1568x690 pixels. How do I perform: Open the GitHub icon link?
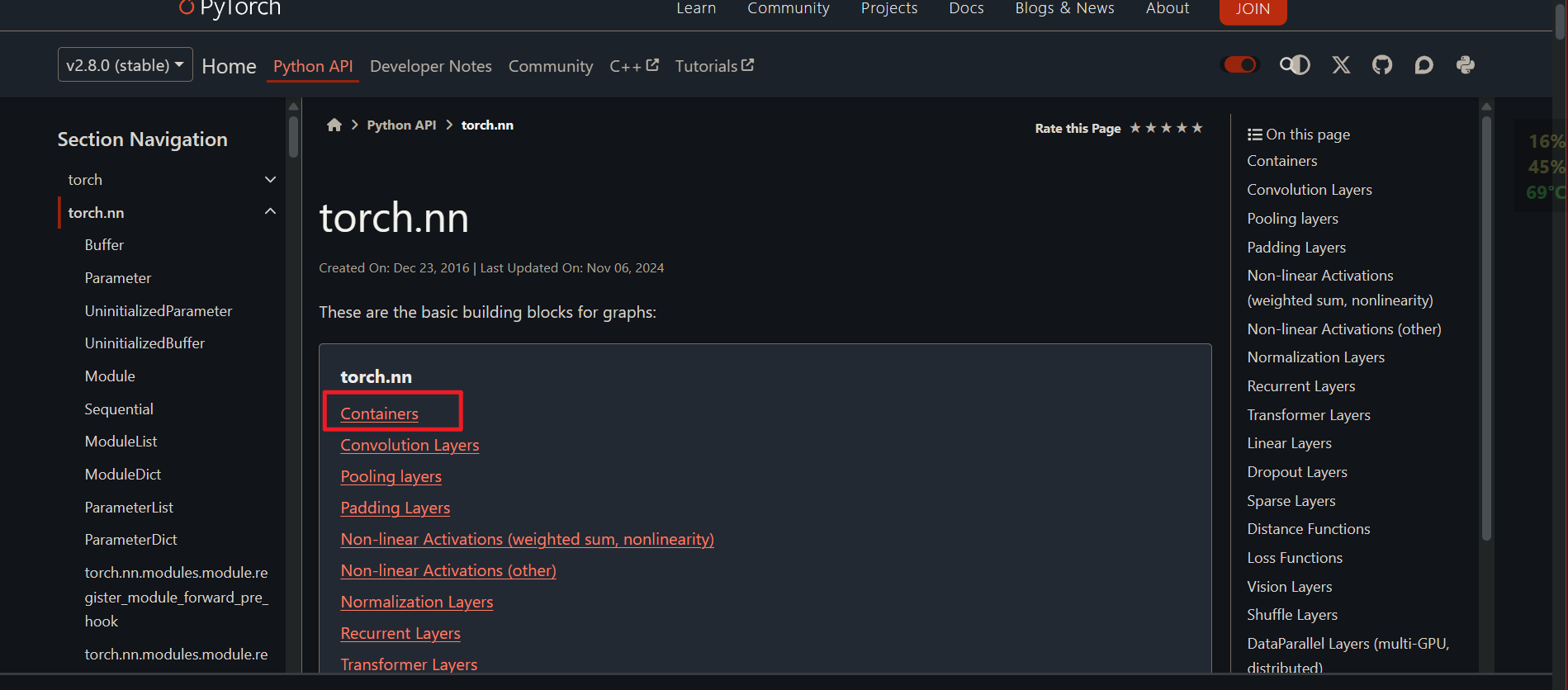click(x=1382, y=65)
